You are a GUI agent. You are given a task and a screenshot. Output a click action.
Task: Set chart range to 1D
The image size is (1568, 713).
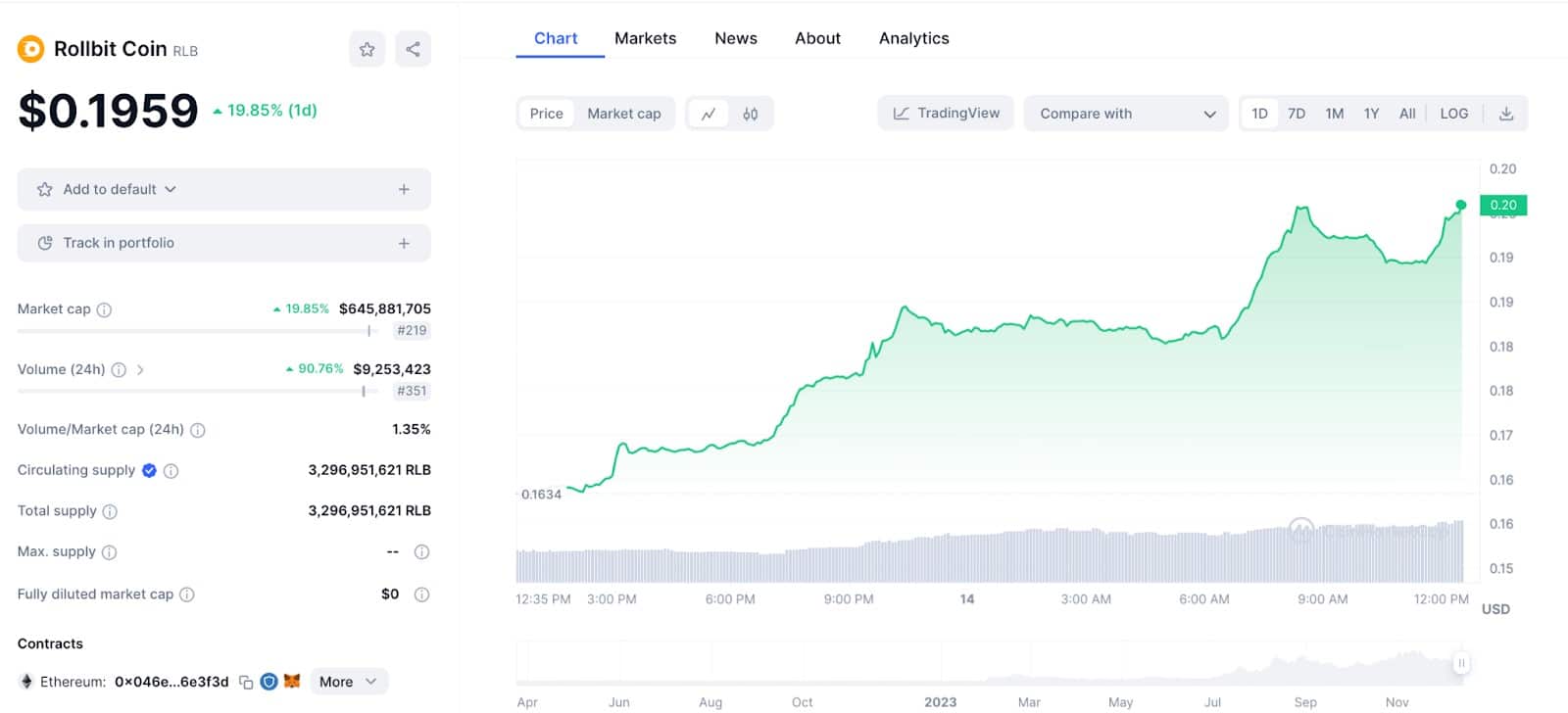(1259, 114)
